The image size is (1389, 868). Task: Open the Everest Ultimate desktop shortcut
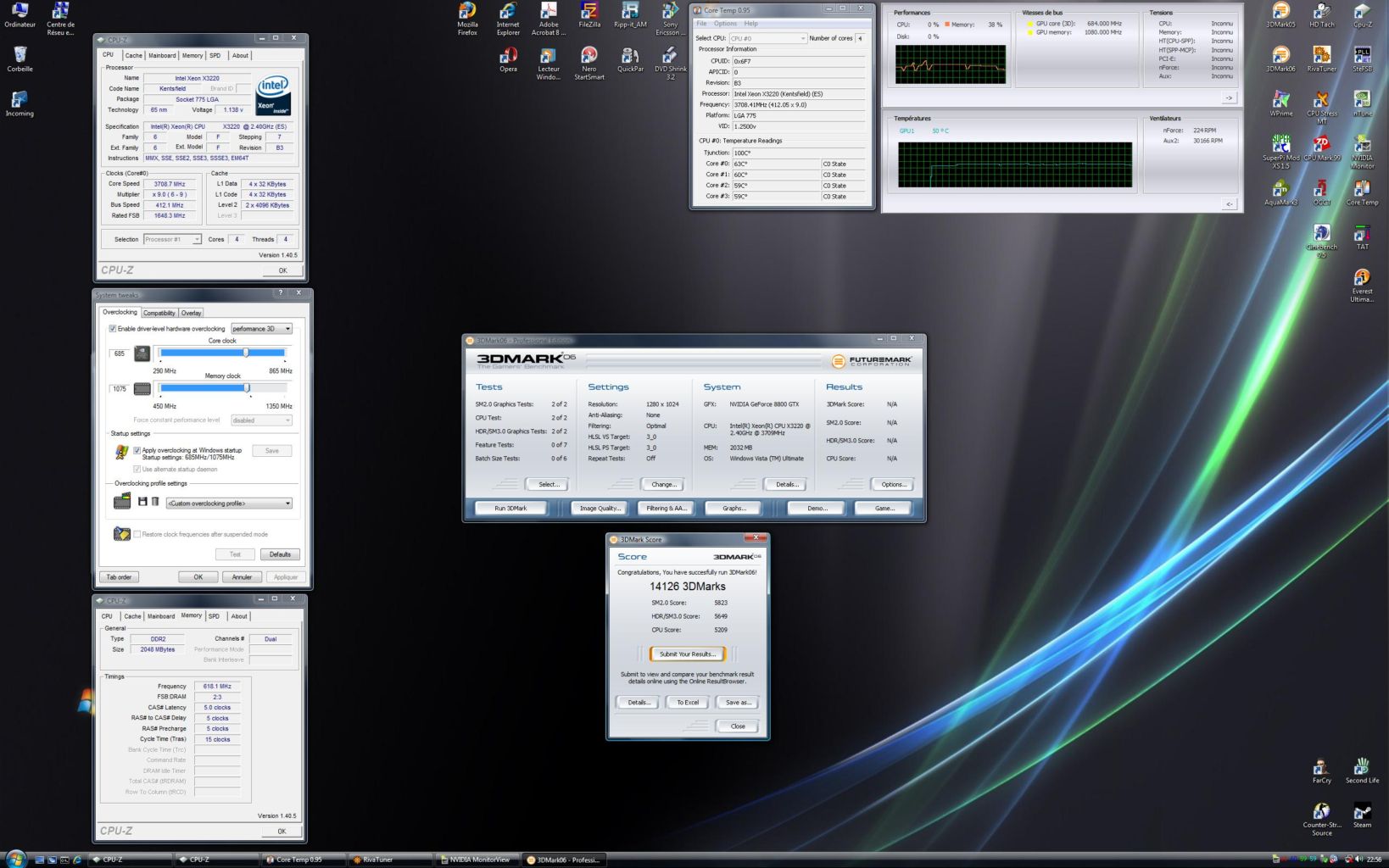[1362, 286]
